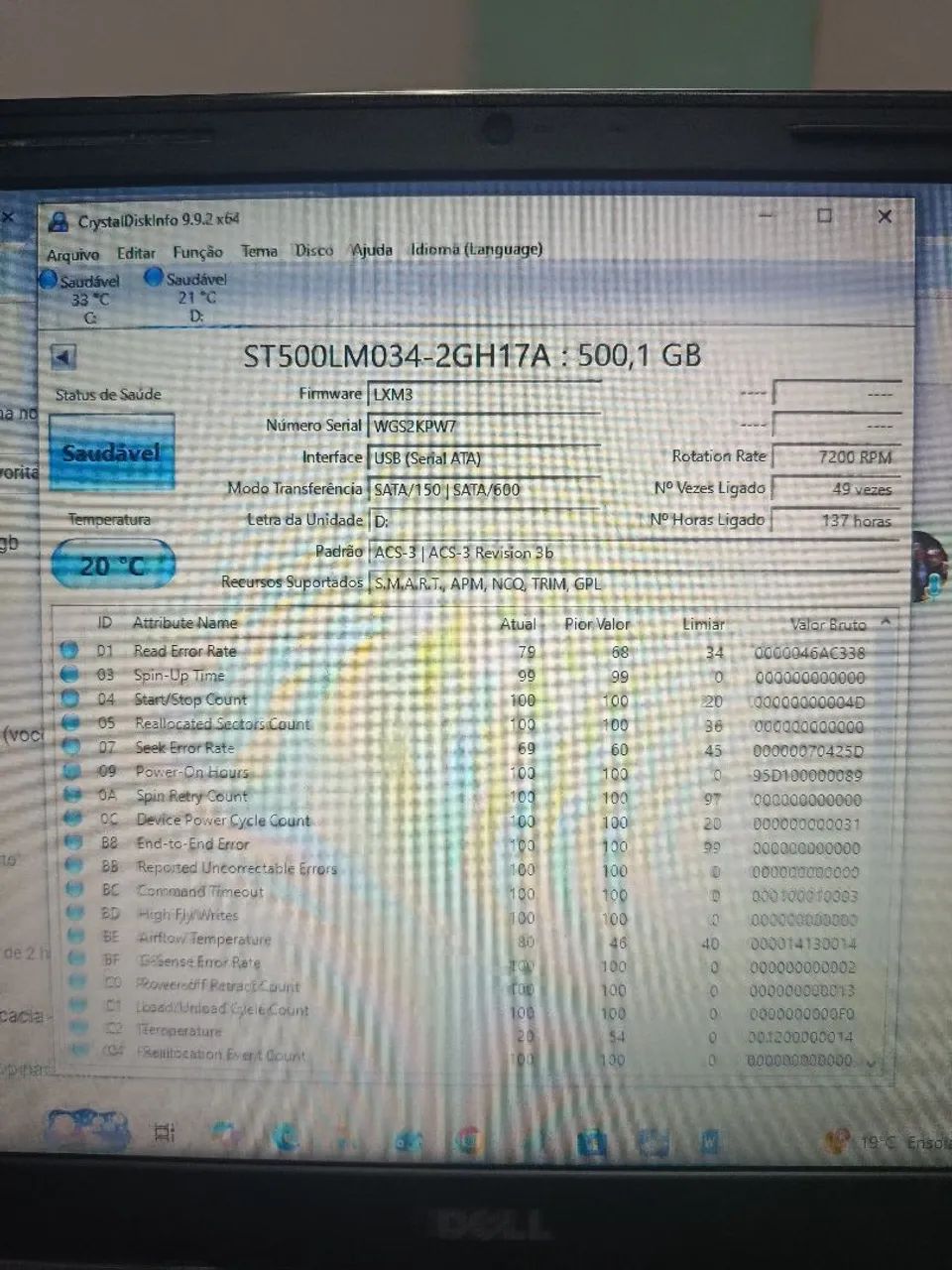Click the status circle for Reported Uncorrectable Errors
This screenshot has height=1270, width=952.
(x=74, y=867)
